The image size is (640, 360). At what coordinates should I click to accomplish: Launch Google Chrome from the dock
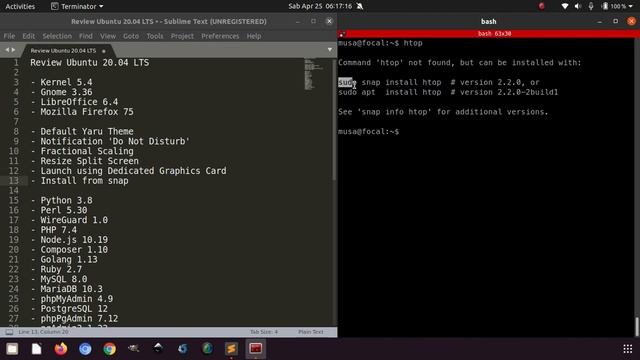pyautogui.click(x=109, y=349)
